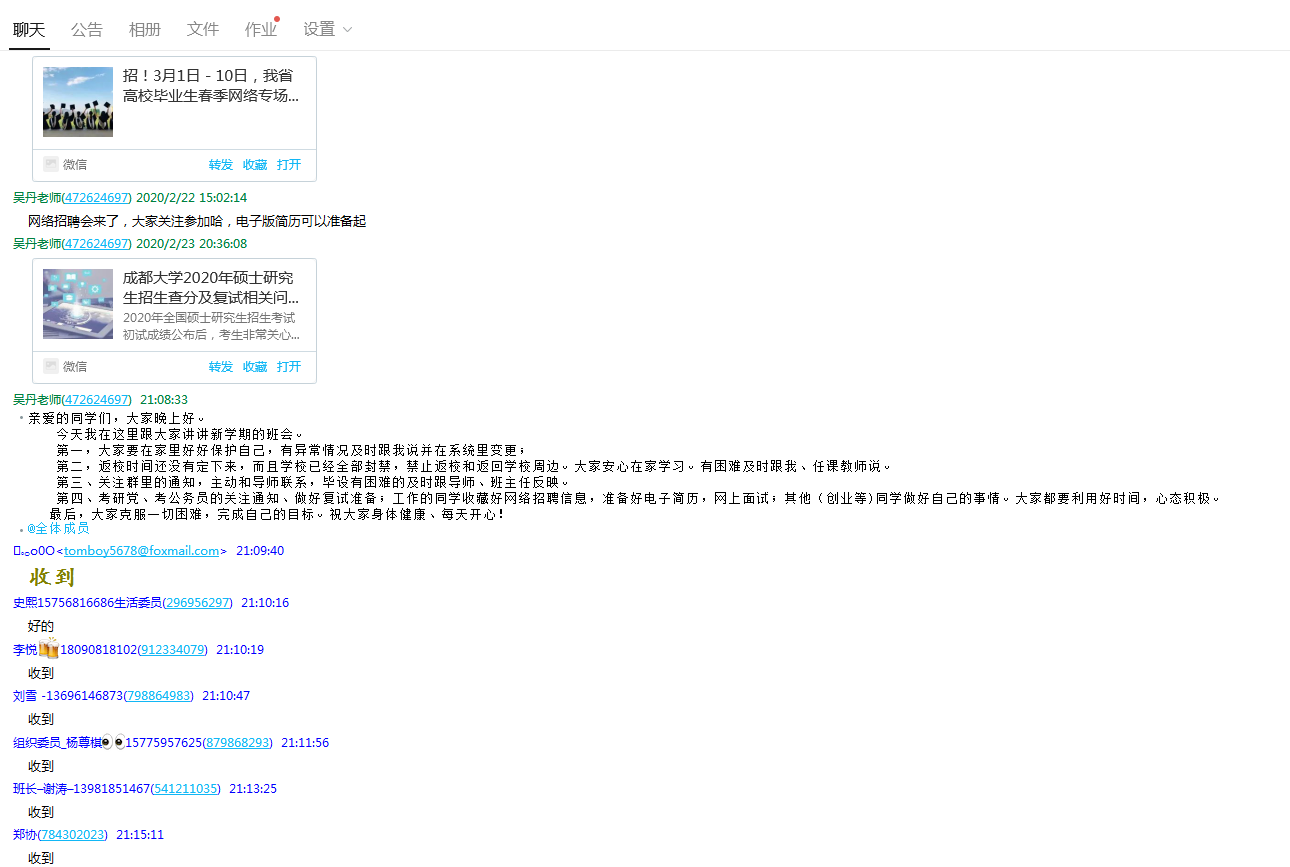Viewport: 1290px width, 867px height.
Task: Open 史熙 ID link 296956297
Action: (198, 603)
